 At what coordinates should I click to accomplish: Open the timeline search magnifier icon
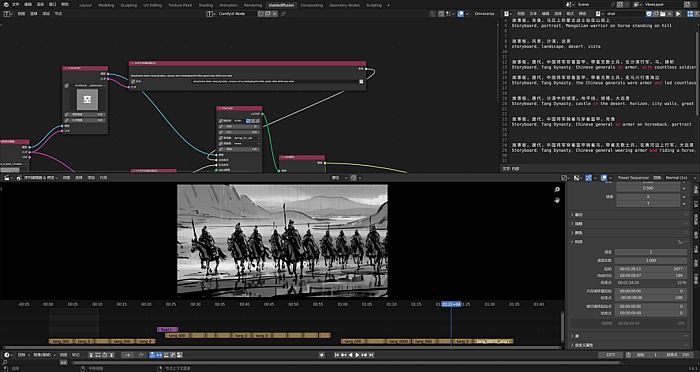pos(5,362)
